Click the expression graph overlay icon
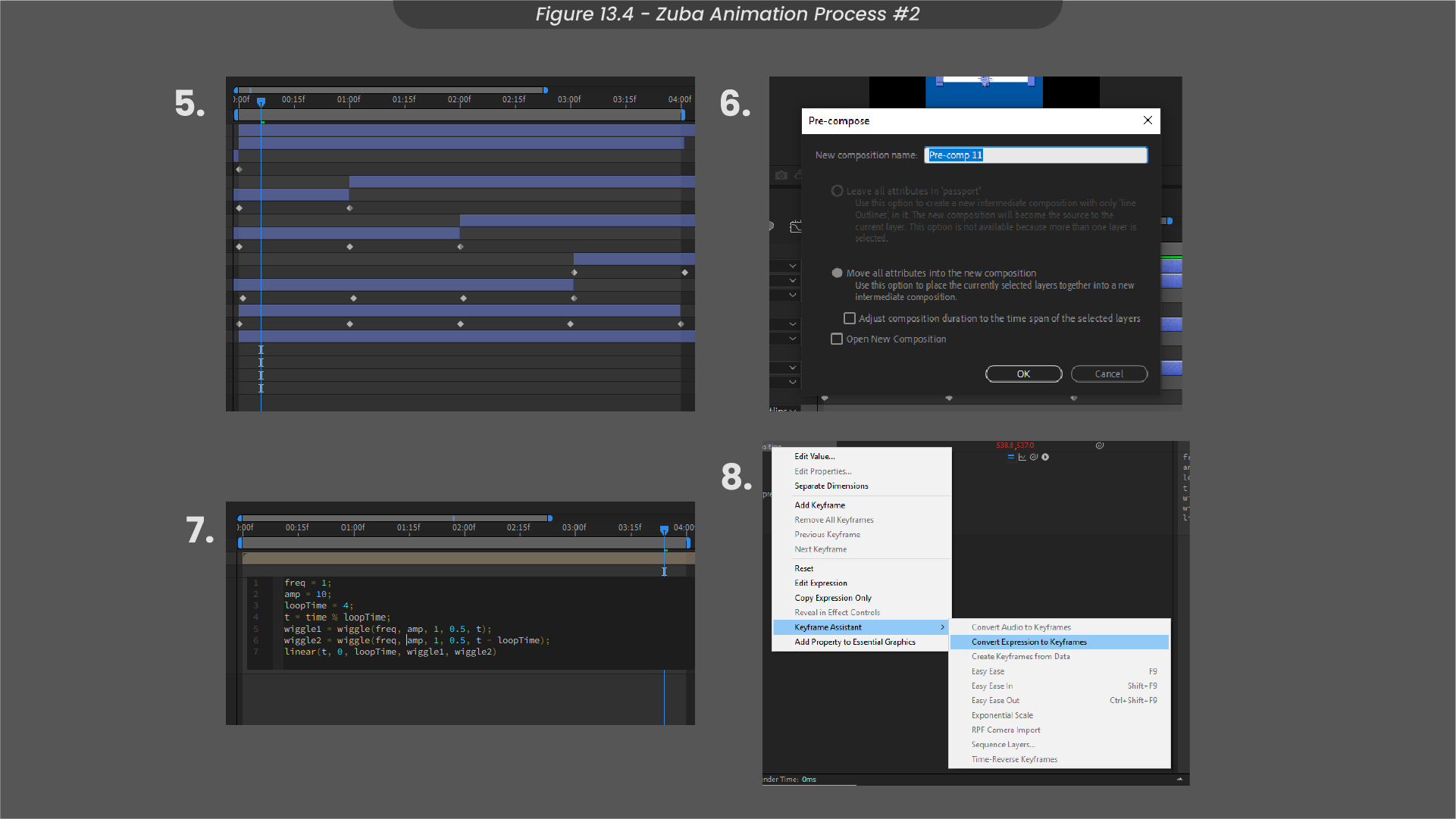Screen dimensions: 1456x819 point(1022,457)
